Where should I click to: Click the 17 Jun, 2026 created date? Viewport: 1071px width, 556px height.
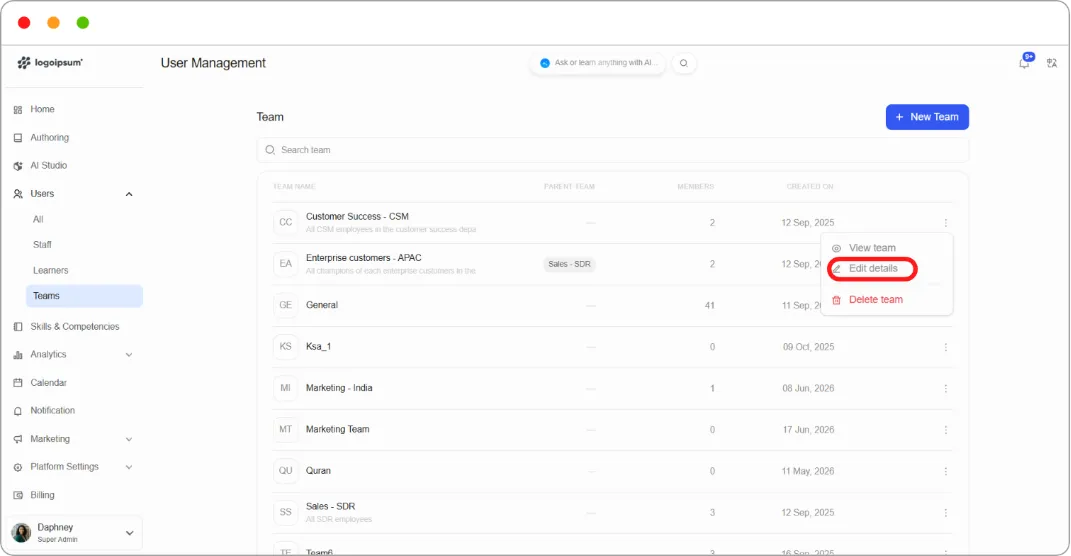coord(808,430)
